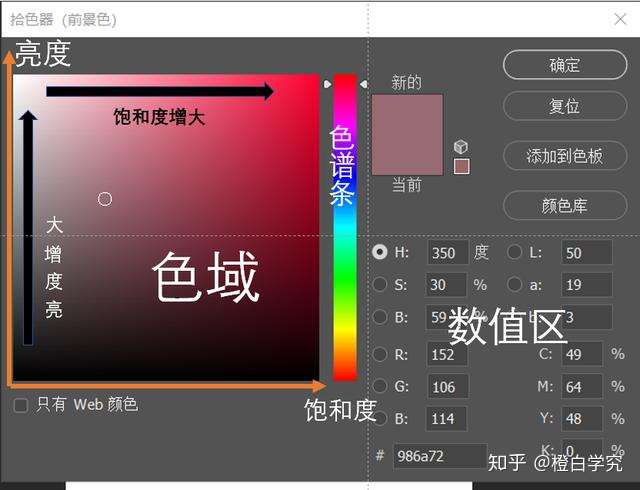Click the out-of-gamut warning cube icon

(461, 146)
